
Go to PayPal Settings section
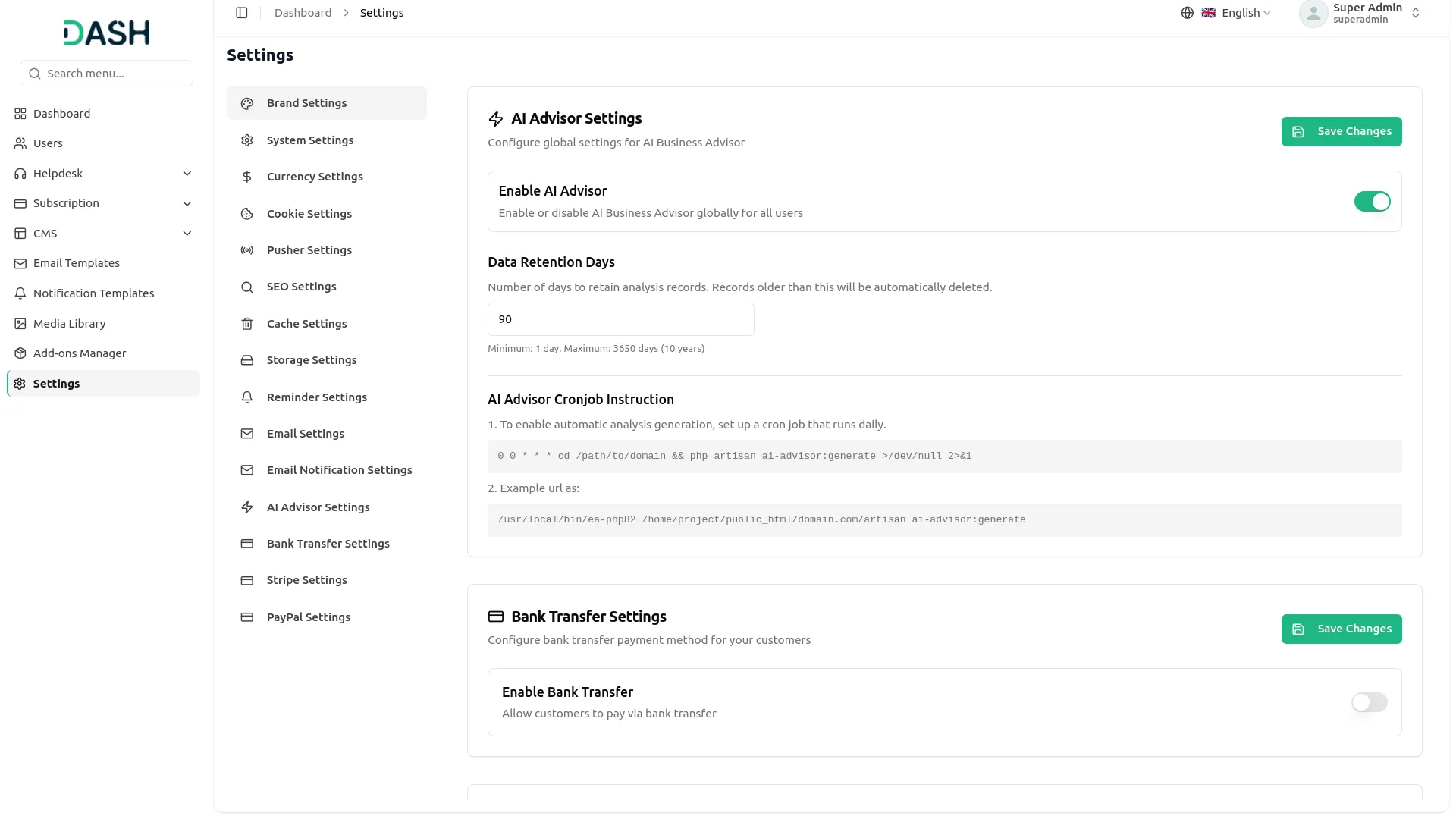[327, 617]
